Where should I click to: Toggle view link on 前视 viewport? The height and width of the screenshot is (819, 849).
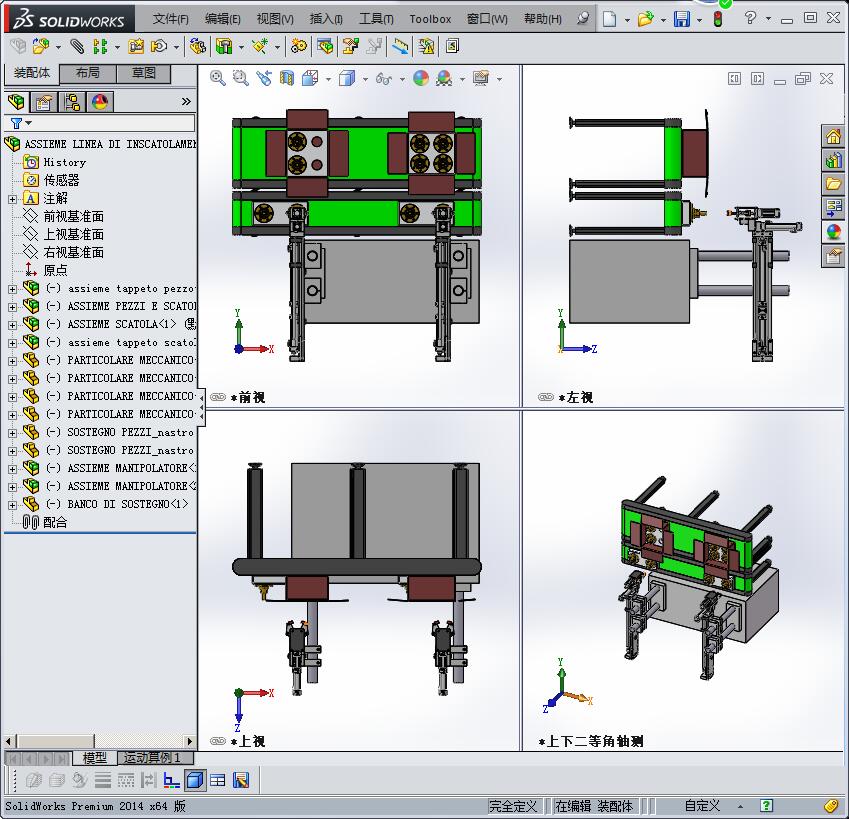[x=218, y=397]
